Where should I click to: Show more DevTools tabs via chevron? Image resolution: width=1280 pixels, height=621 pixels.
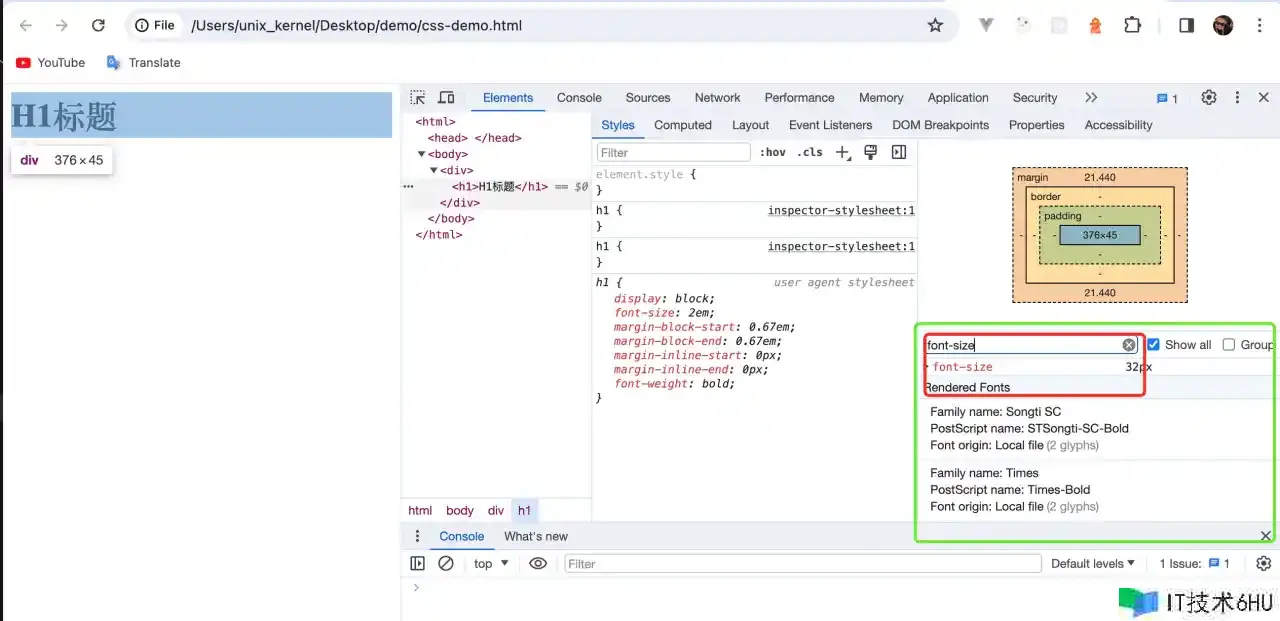pos(1091,98)
